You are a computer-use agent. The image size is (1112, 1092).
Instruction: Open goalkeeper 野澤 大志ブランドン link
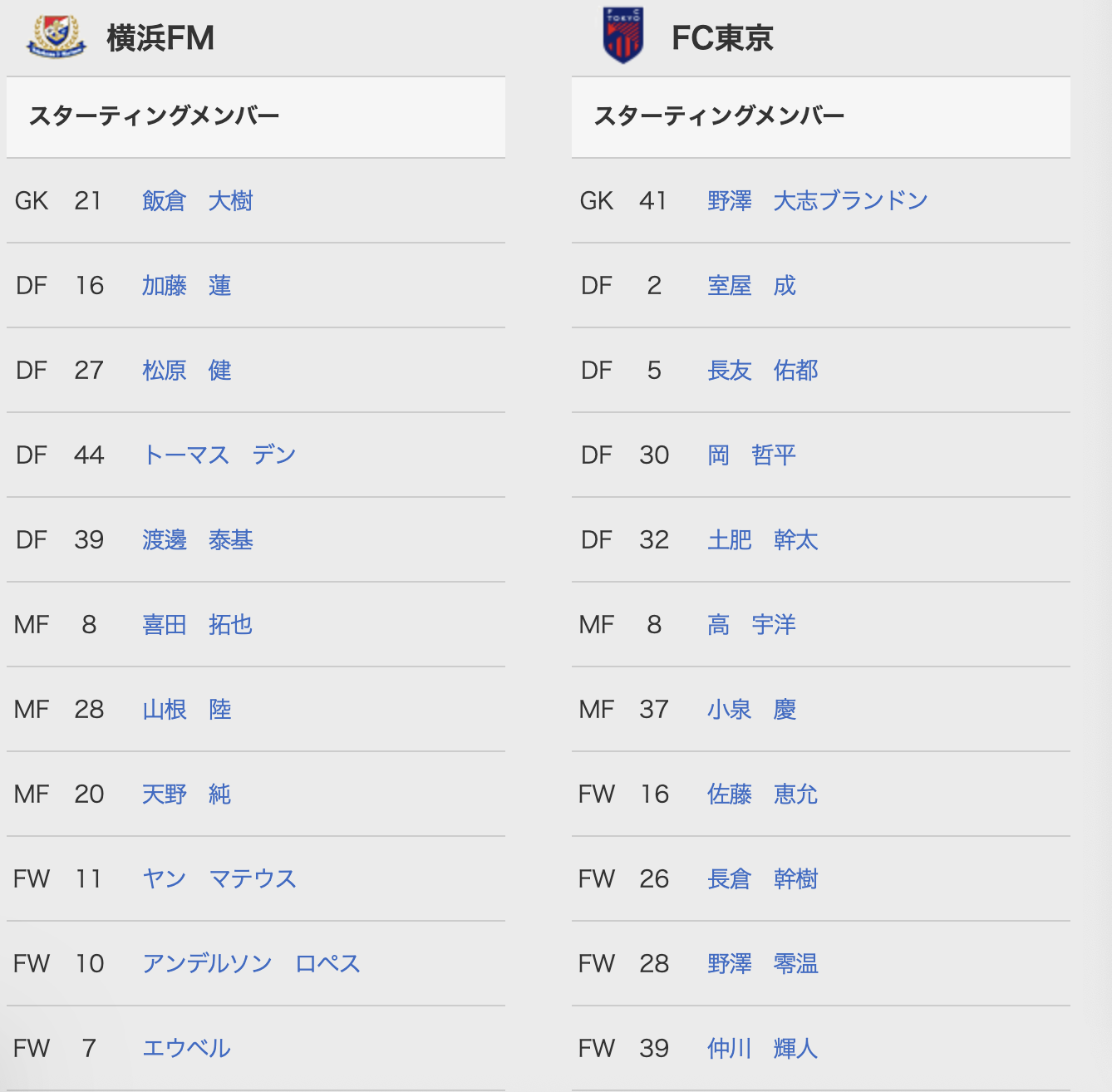(x=818, y=201)
